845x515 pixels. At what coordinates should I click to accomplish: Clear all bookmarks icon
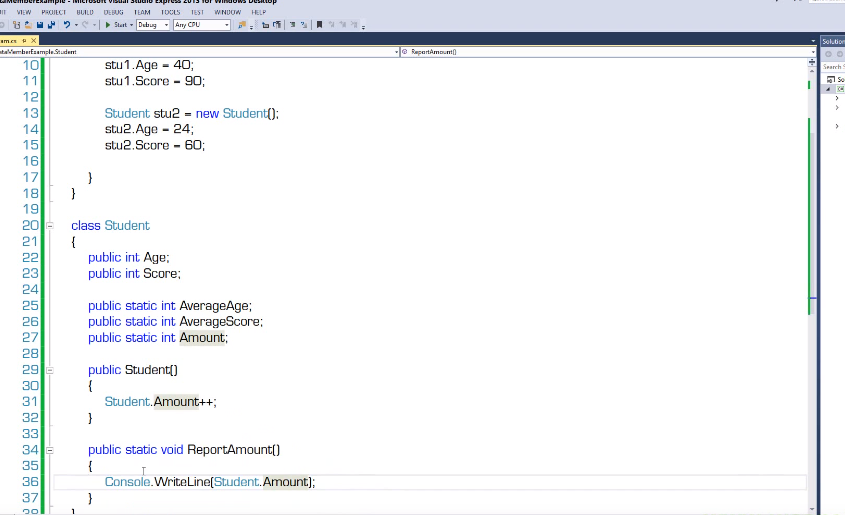point(354,25)
